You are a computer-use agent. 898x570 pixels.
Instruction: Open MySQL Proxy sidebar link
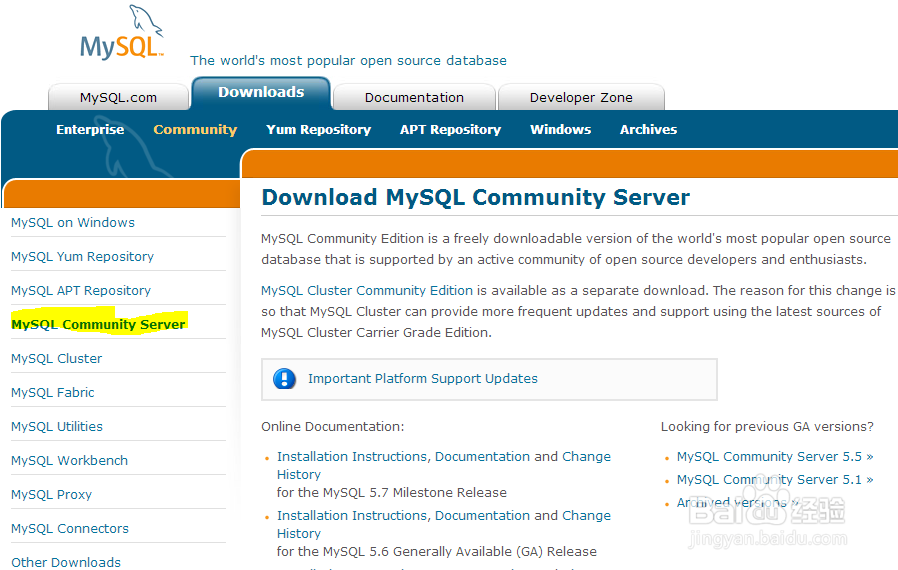[x=52, y=494]
